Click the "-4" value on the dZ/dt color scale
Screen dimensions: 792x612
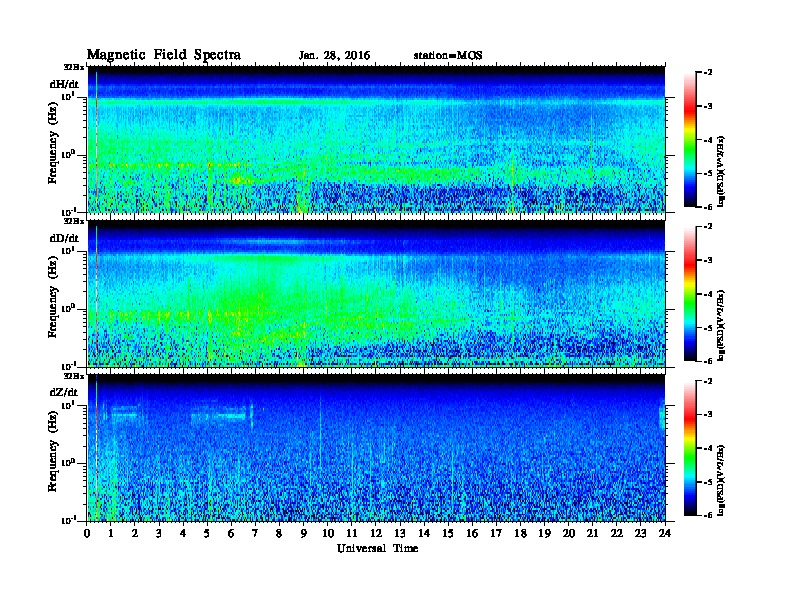[x=708, y=448]
